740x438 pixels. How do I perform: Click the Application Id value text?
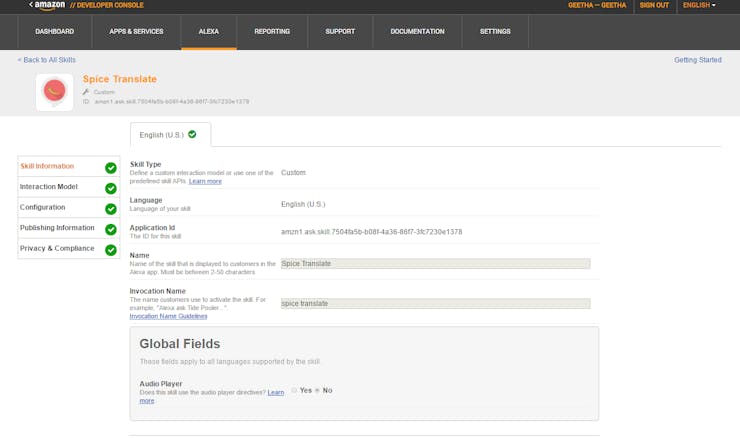tap(371, 232)
